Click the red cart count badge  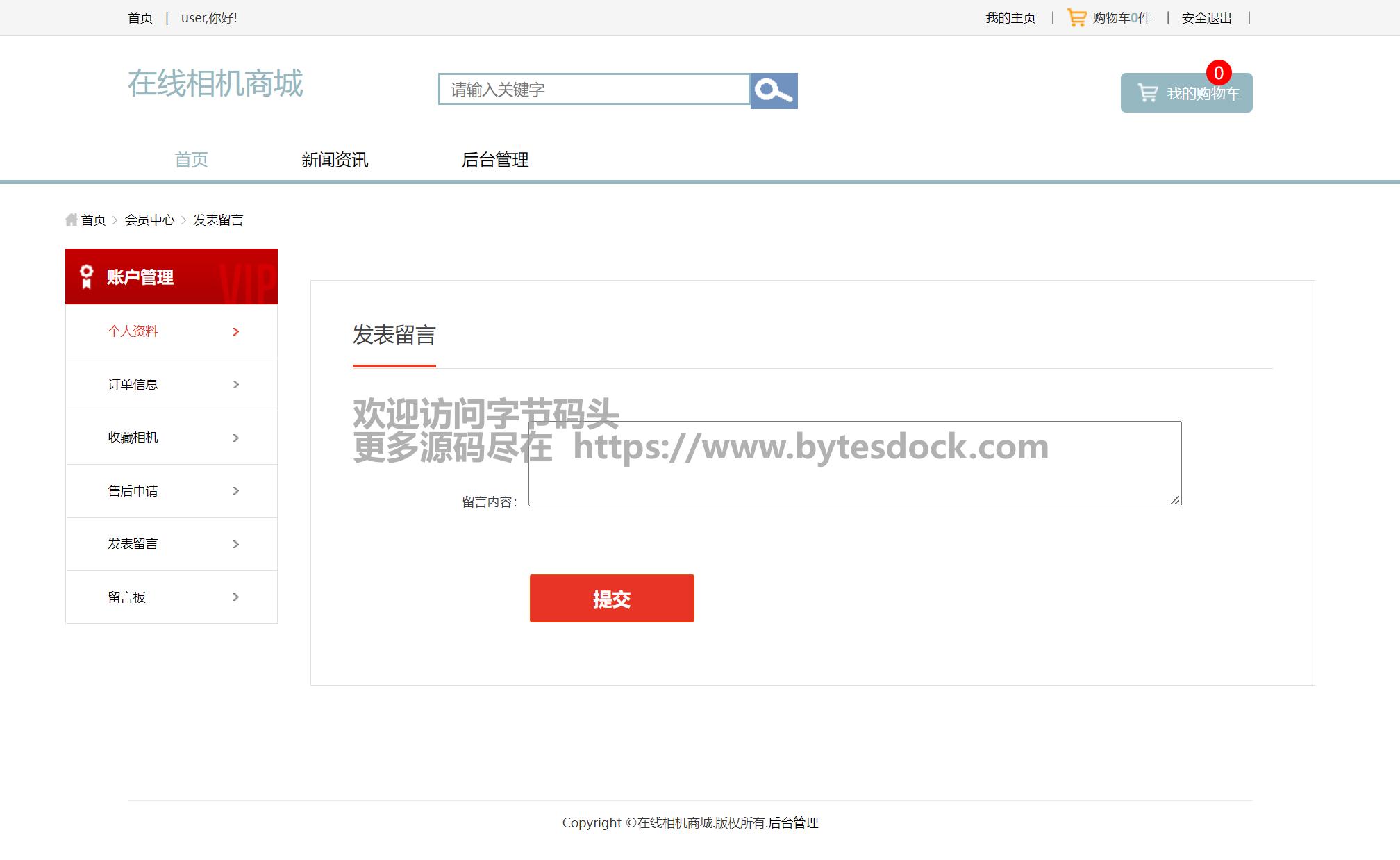click(1218, 73)
